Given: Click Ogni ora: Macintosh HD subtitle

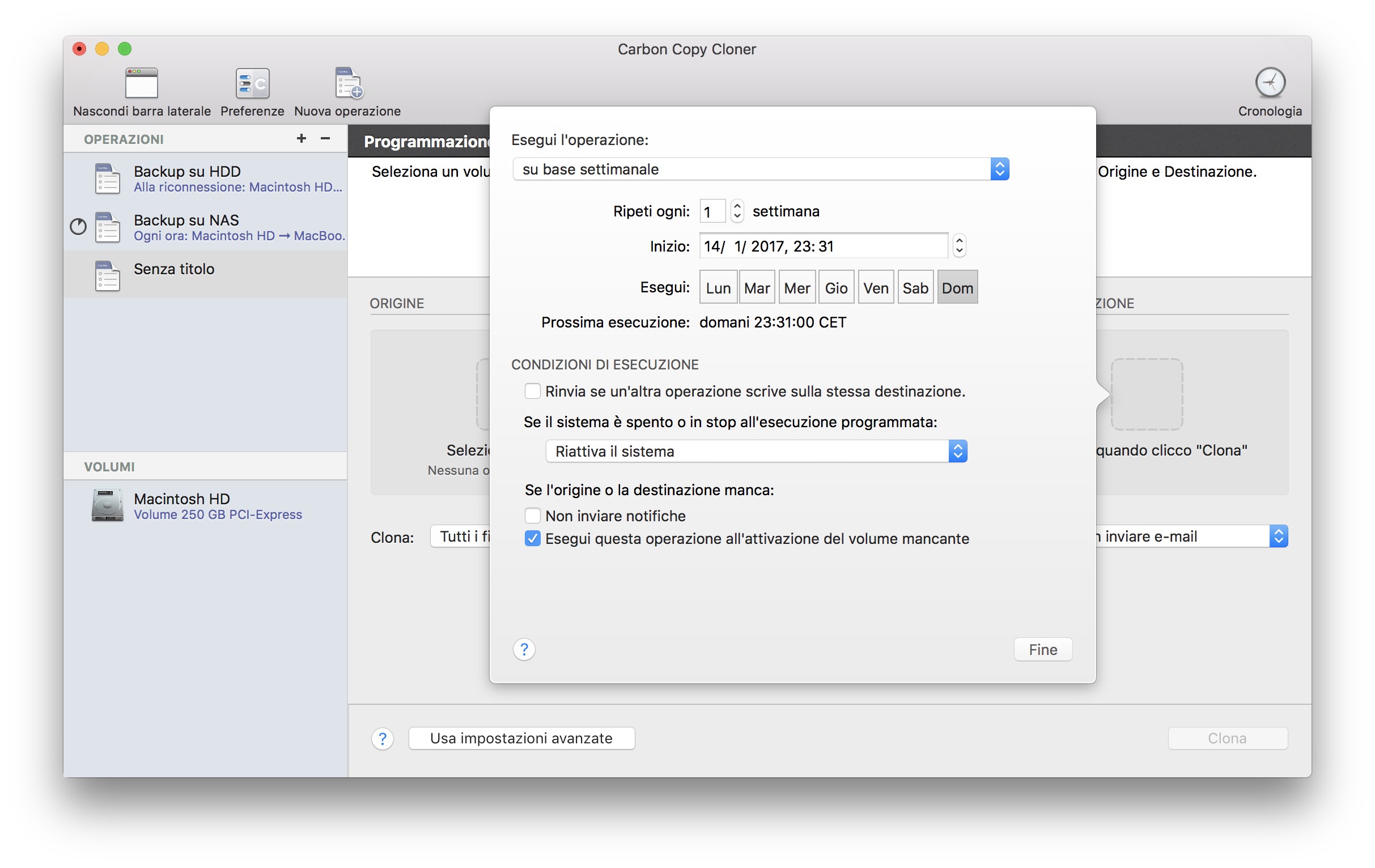Looking at the screenshot, I should tap(239, 235).
